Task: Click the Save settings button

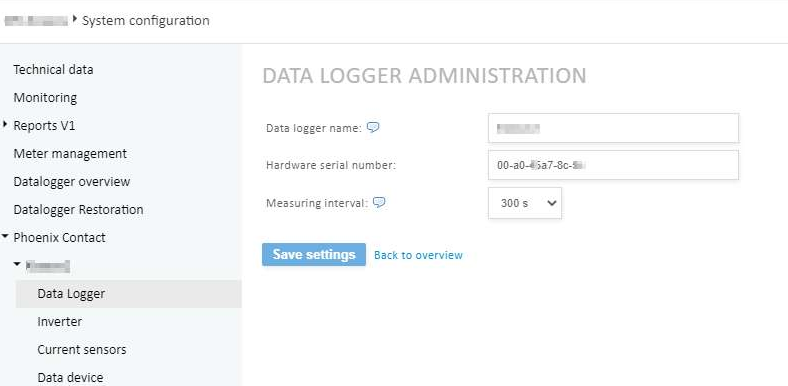Action: tap(314, 254)
